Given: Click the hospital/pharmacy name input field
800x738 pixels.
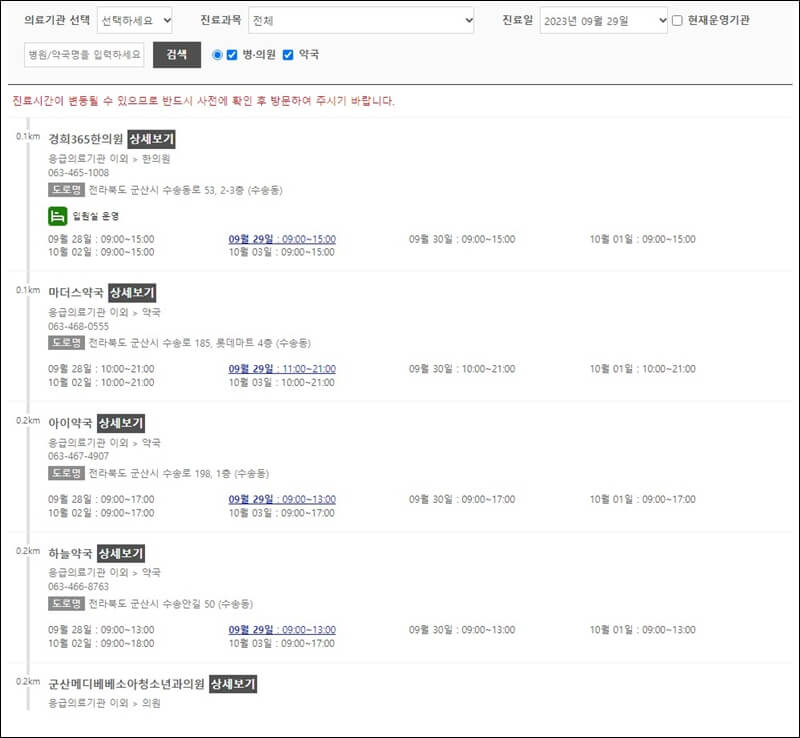Looking at the screenshot, I should pyautogui.click(x=84, y=55).
